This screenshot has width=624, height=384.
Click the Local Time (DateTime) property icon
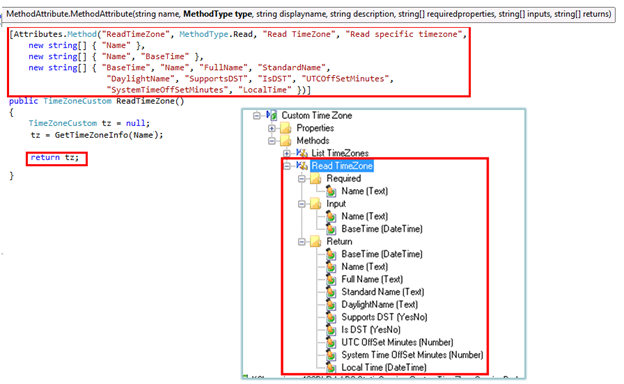click(x=331, y=367)
